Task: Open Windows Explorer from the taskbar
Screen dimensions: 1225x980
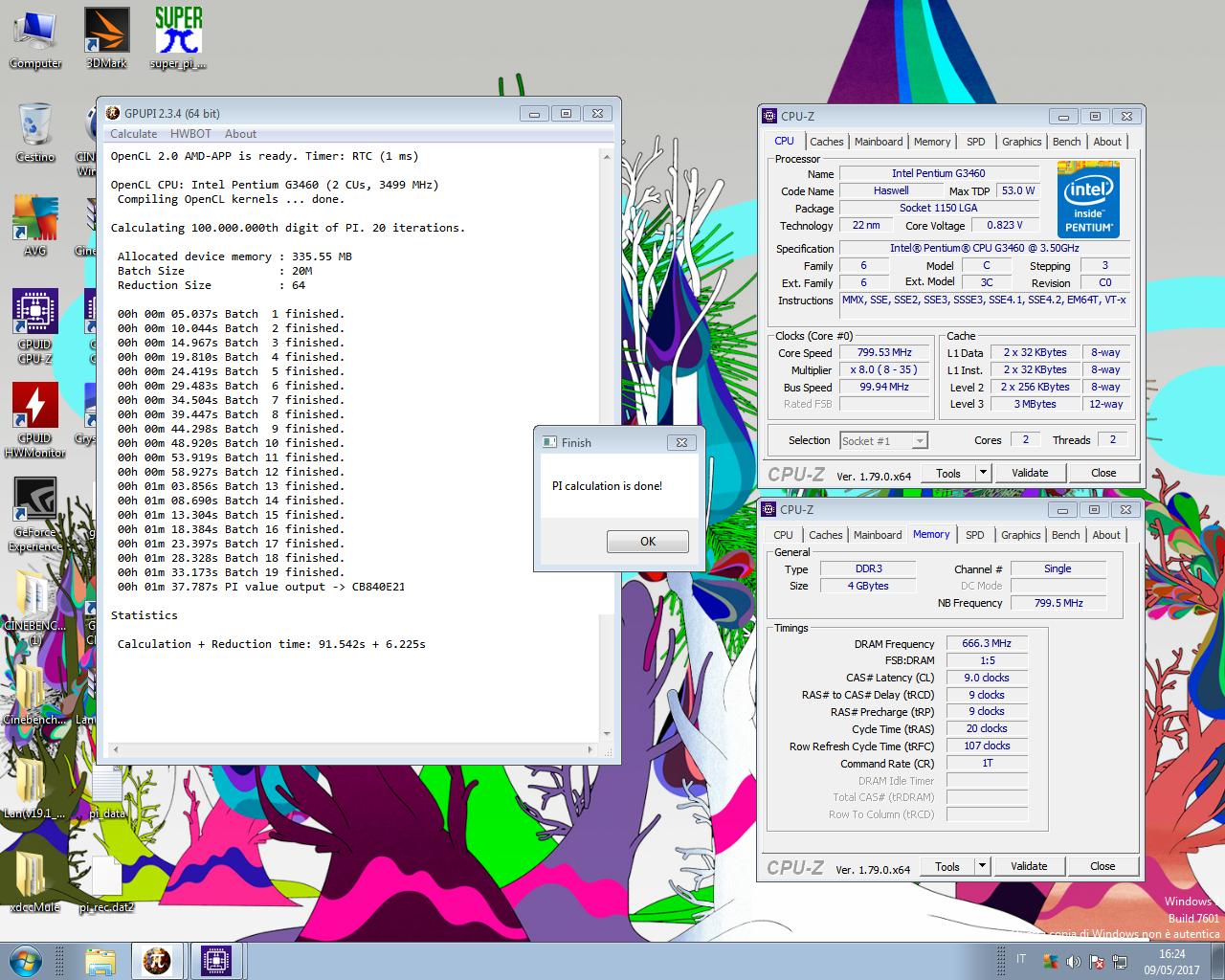Action: [100, 961]
